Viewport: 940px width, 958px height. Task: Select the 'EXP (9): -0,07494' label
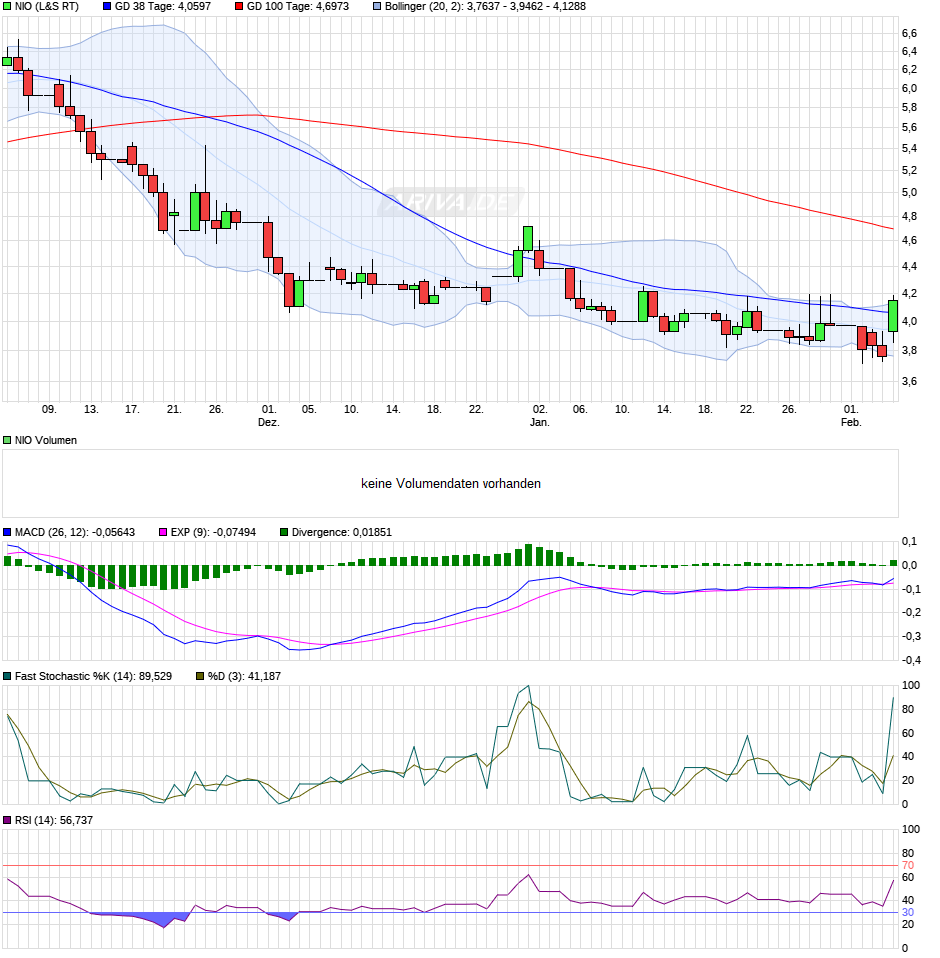(213, 533)
